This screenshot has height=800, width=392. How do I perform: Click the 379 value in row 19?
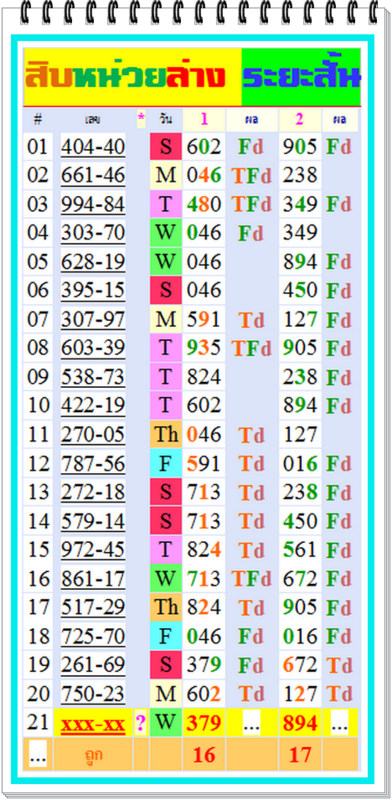point(204,665)
